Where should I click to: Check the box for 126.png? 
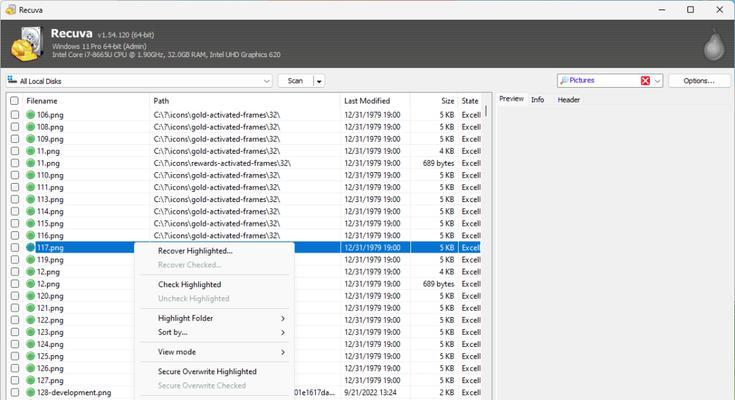[x=15, y=368]
